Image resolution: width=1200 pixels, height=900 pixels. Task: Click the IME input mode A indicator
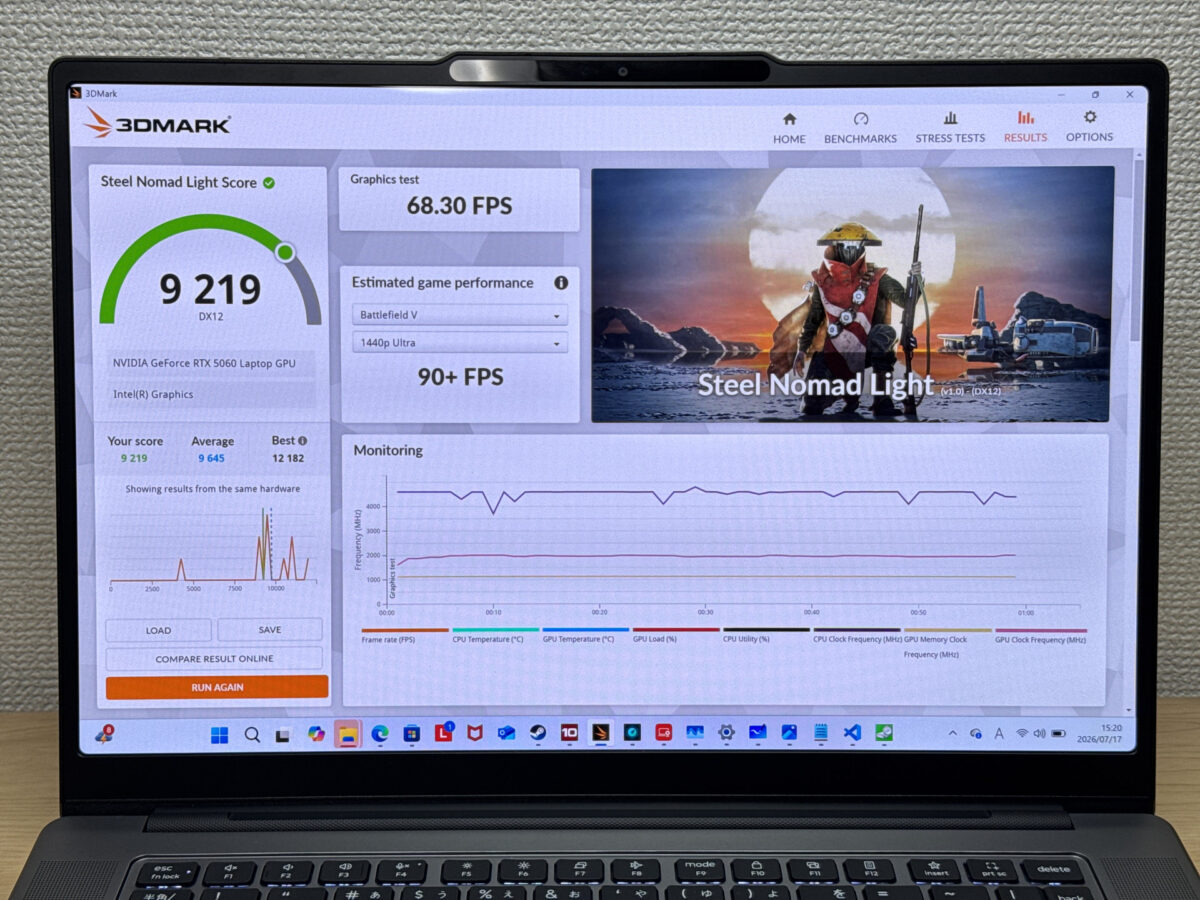point(999,733)
